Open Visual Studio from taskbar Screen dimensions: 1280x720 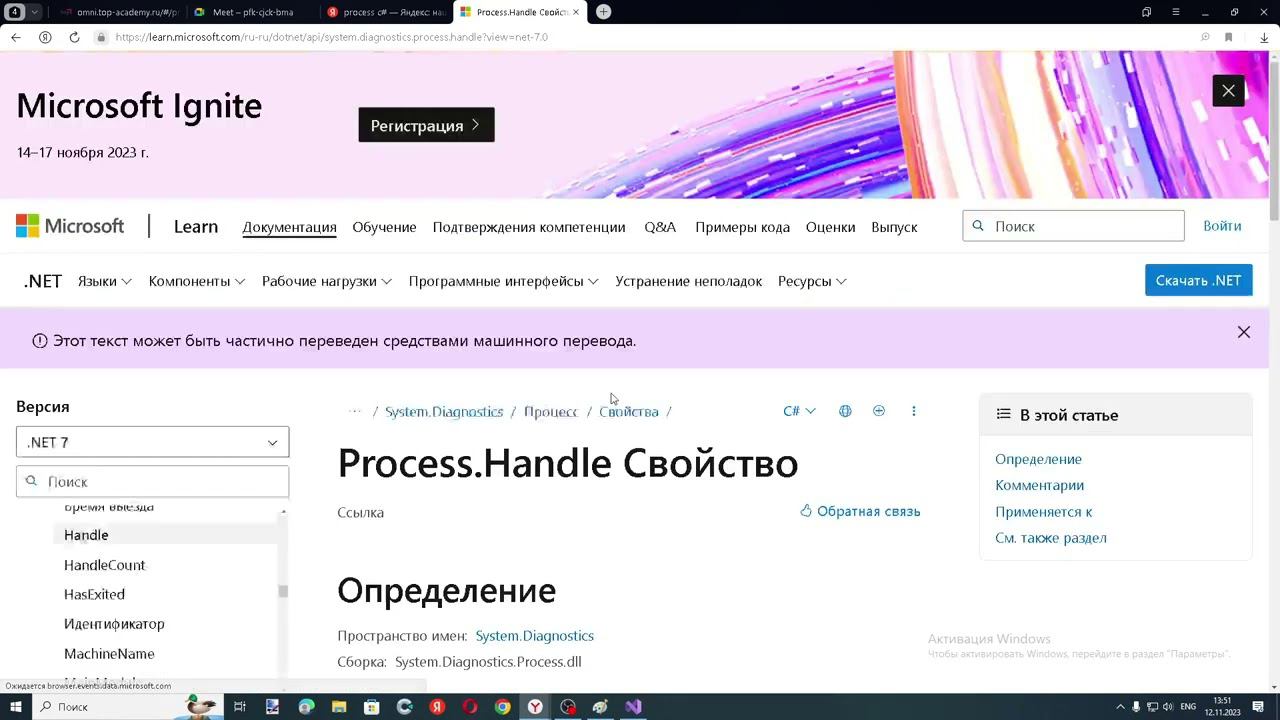[x=633, y=707]
